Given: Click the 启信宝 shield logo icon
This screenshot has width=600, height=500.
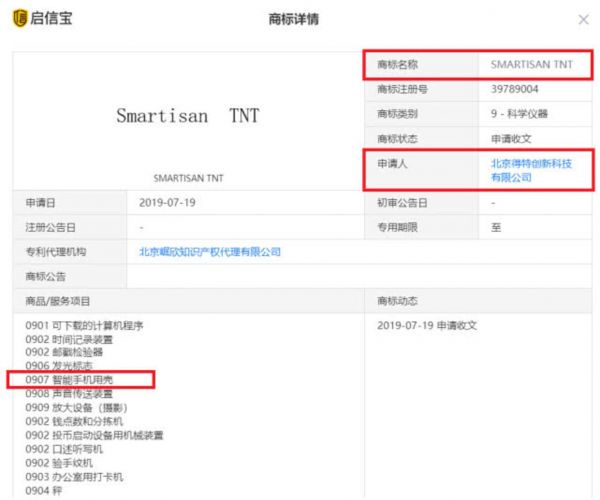Looking at the screenshot, I should pos(20,18).
